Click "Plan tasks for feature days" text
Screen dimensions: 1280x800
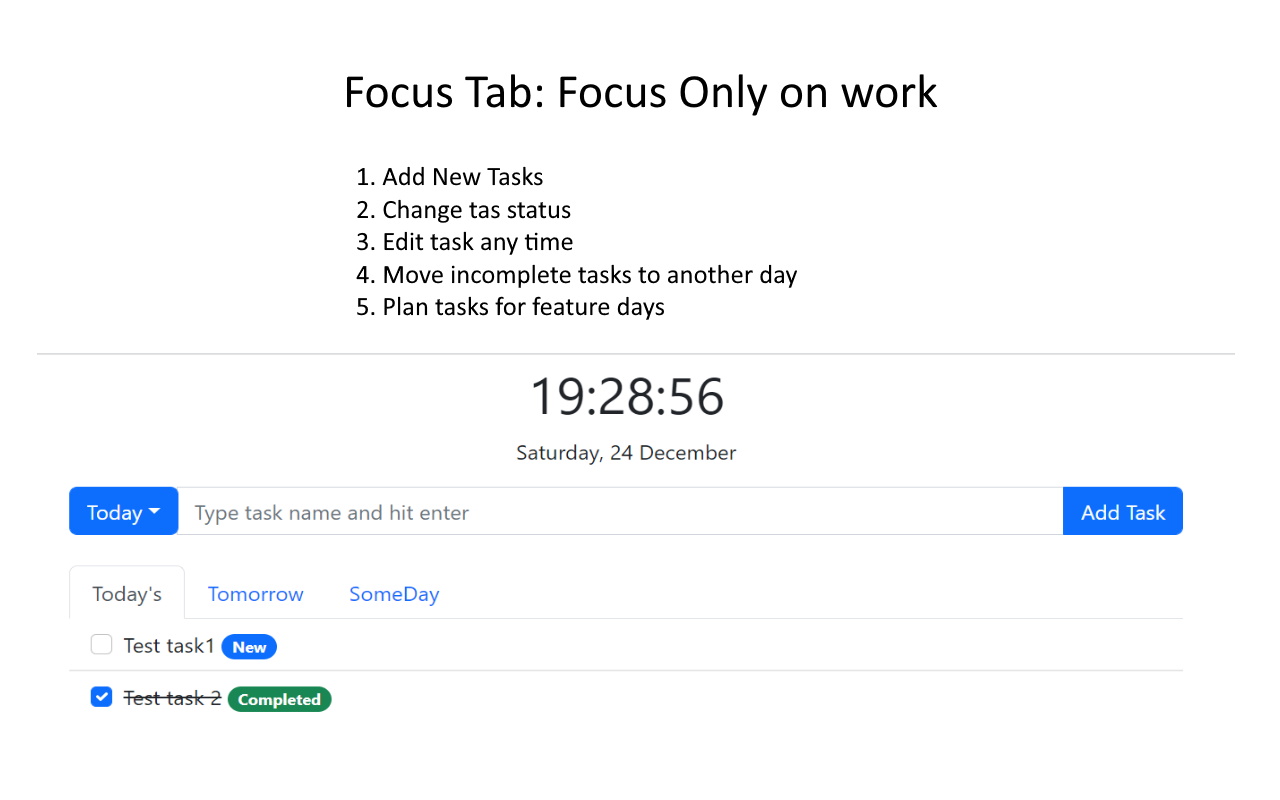click(523, 306)
